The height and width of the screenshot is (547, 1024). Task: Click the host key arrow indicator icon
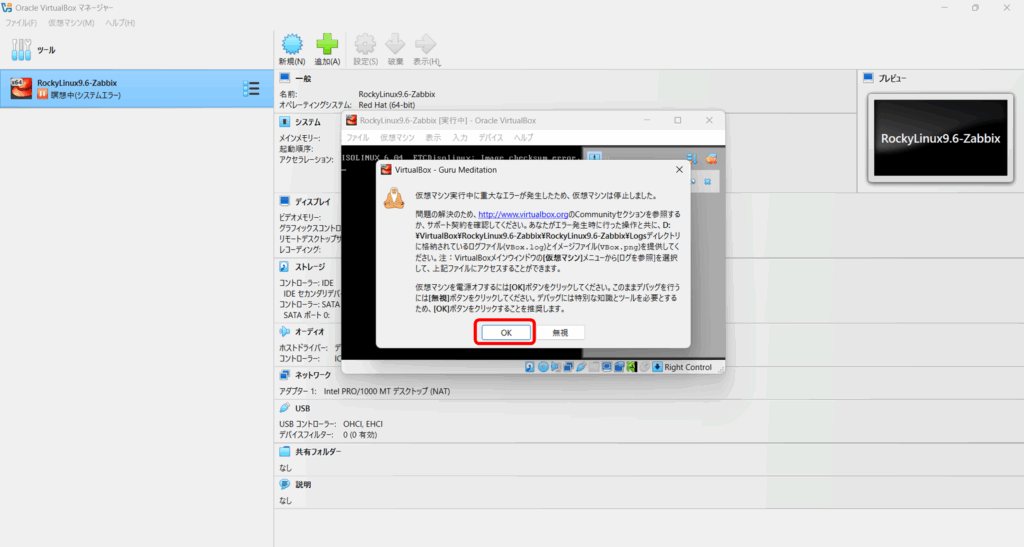[x=658, y=367]
